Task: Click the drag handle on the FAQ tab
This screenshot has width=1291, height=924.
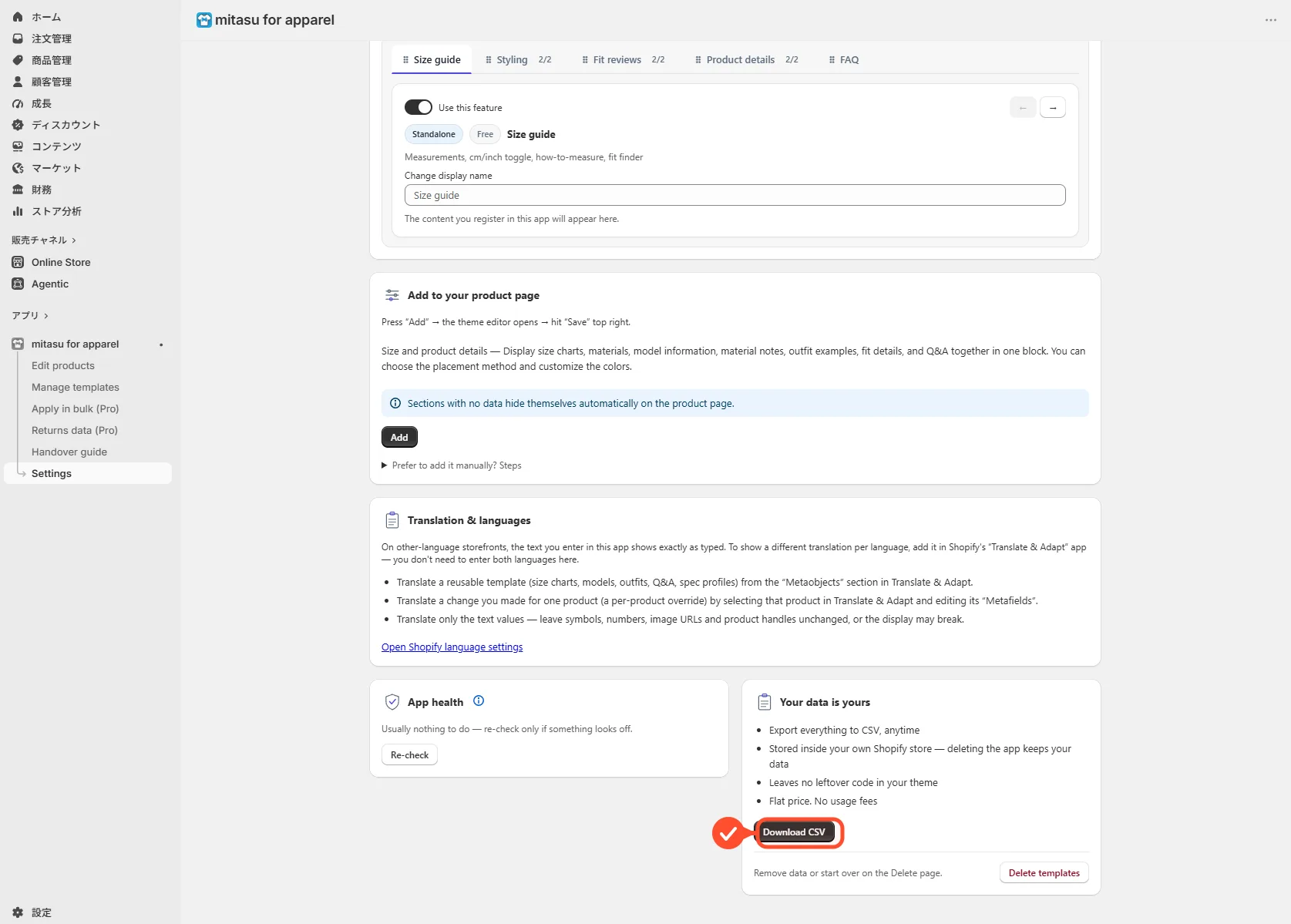Action: tap(832, 59)
